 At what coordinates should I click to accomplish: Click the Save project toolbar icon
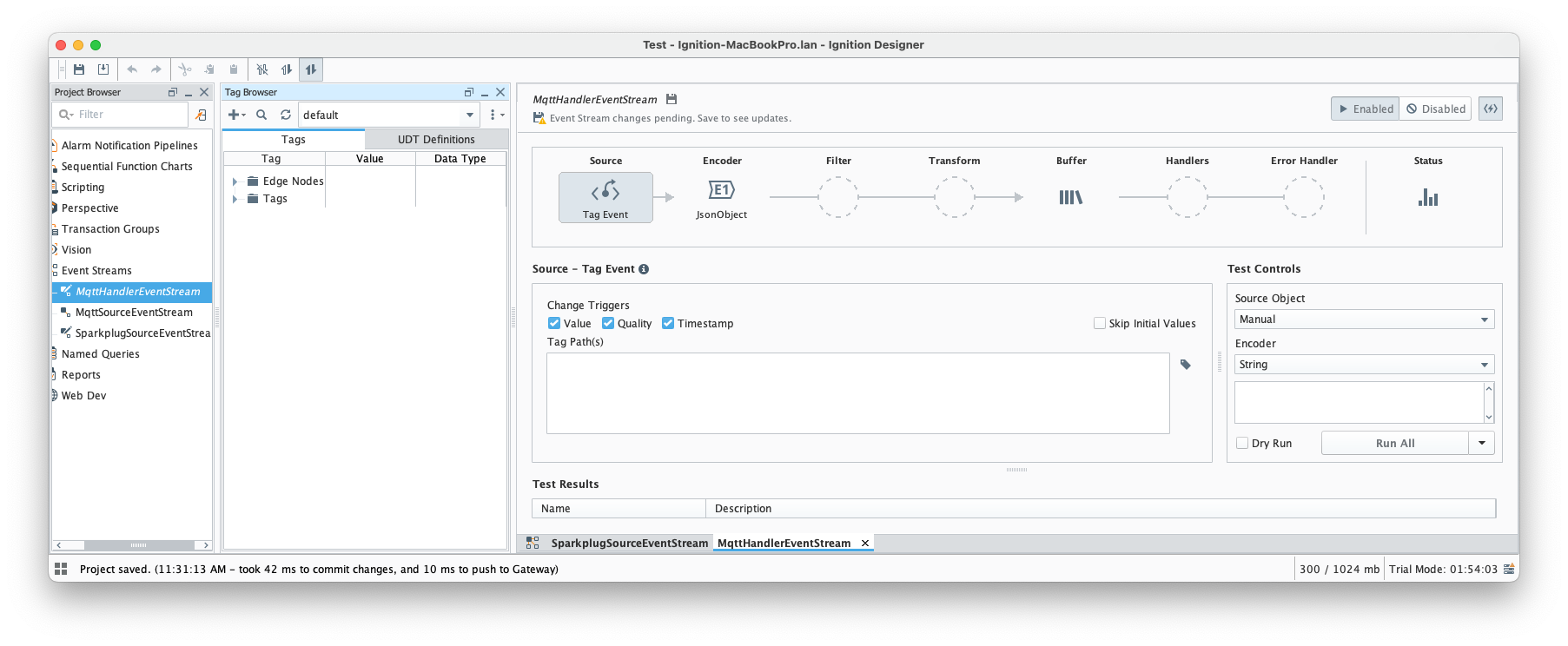[79, 69]
